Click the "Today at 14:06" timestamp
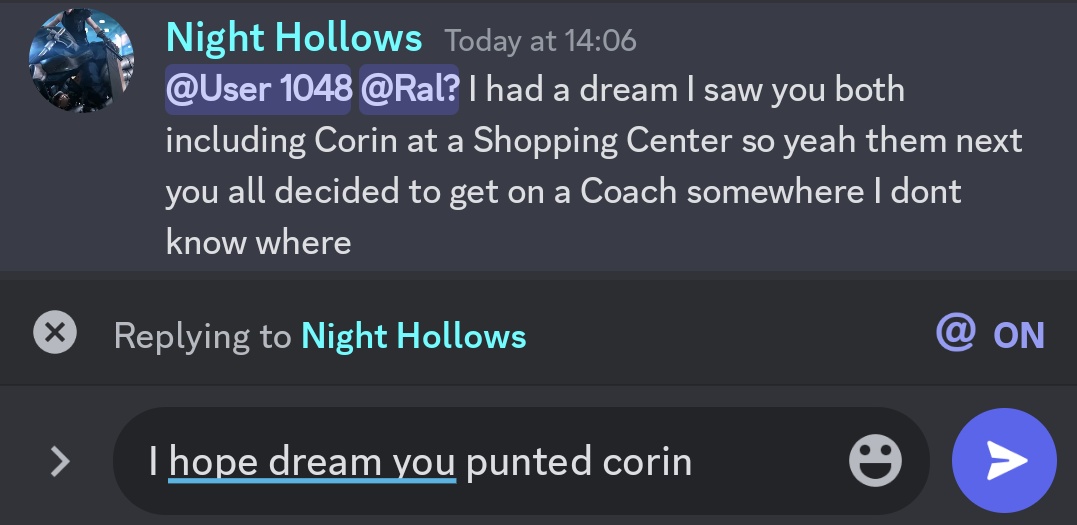 point(540,41)
